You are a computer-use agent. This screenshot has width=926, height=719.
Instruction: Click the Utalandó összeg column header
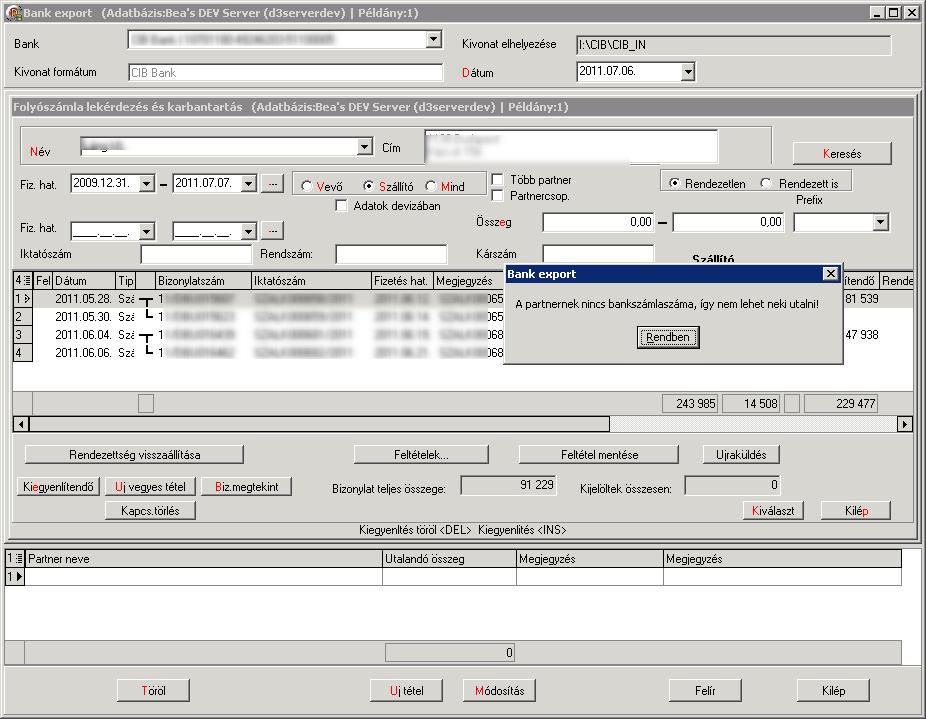(449, 559)
